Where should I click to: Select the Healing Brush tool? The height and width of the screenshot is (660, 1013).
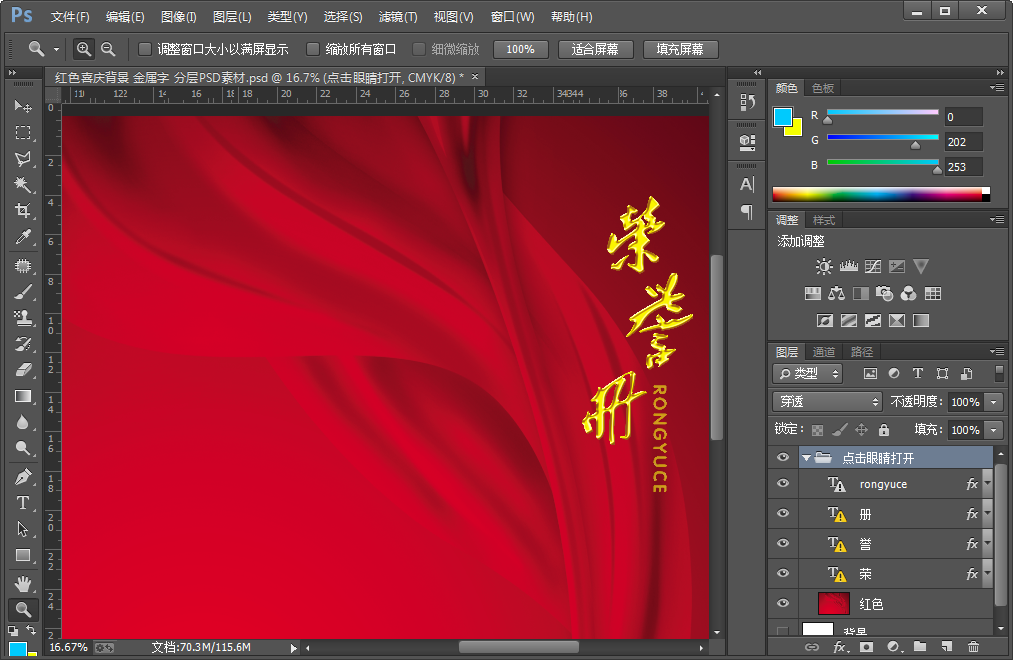click(23, 265)
